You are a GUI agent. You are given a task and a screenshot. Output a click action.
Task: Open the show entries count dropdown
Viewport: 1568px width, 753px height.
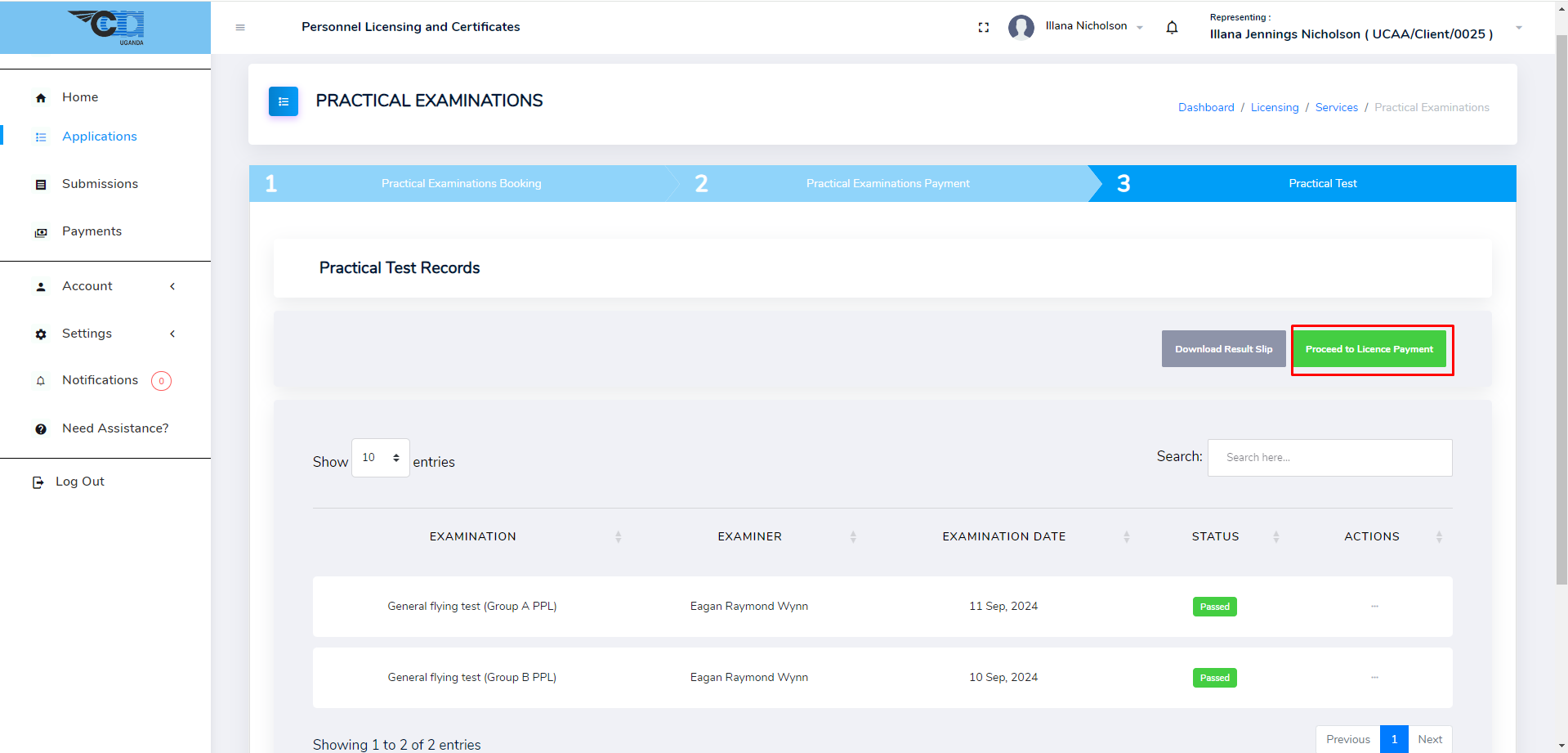tap(381, 458)
